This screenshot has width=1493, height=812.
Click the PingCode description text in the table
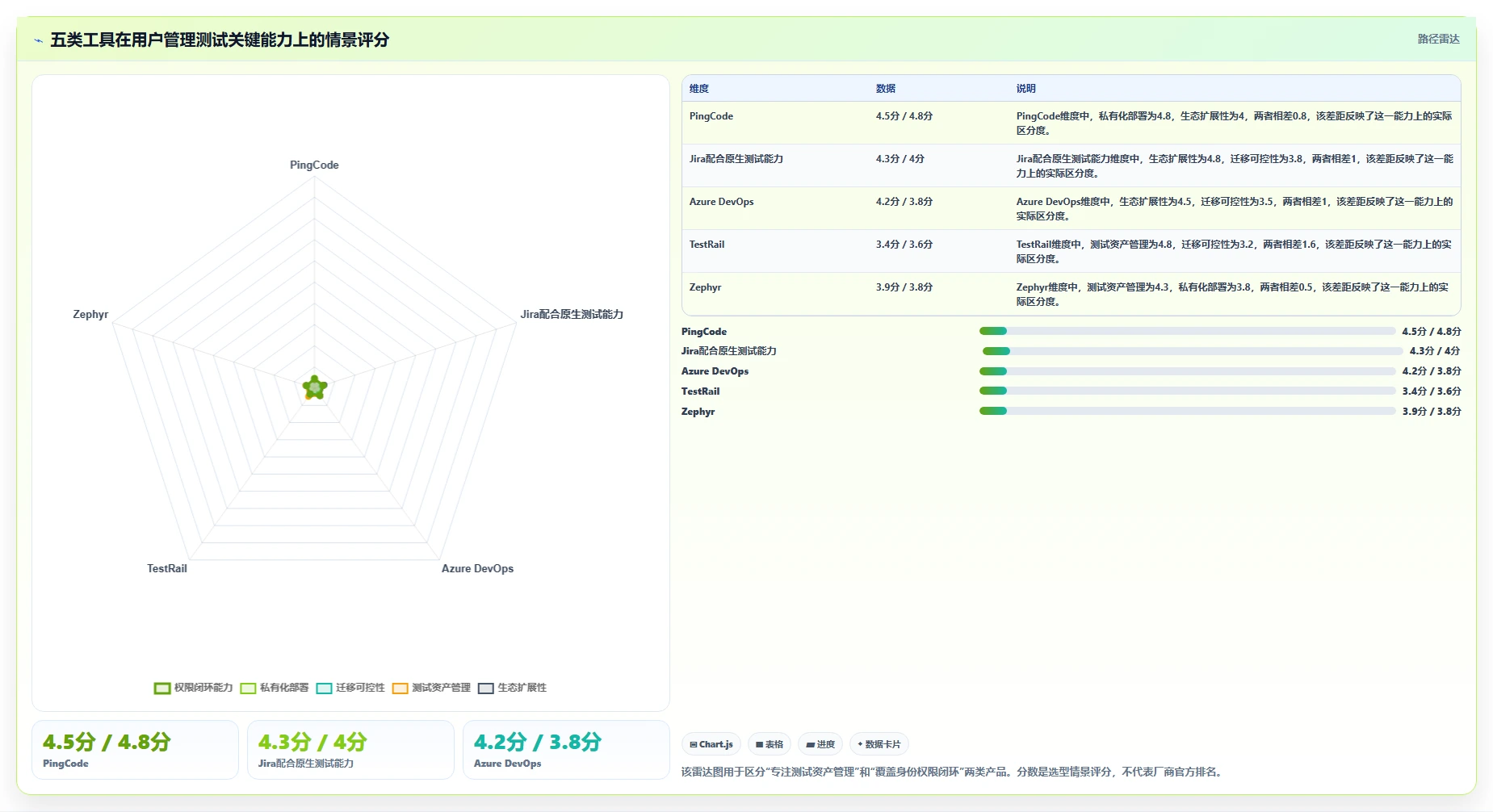(1234, 123)
